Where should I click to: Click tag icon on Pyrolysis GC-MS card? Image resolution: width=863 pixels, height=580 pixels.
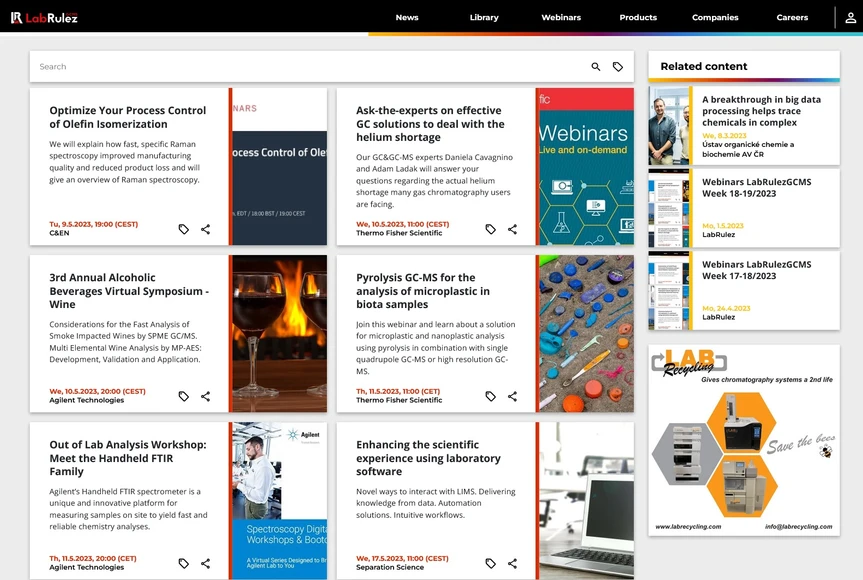tap(490, 396)
